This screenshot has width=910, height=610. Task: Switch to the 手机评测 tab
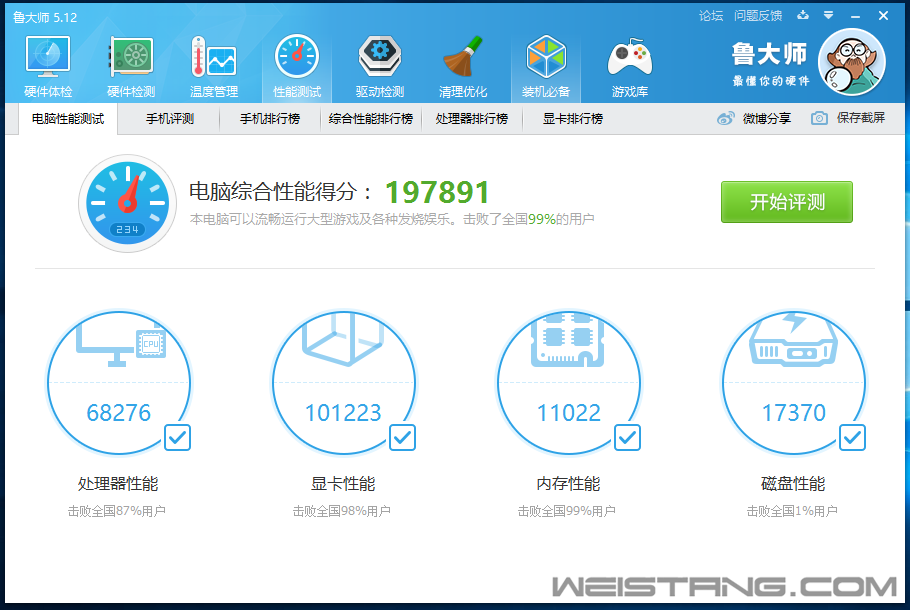(x=169, y=118)
